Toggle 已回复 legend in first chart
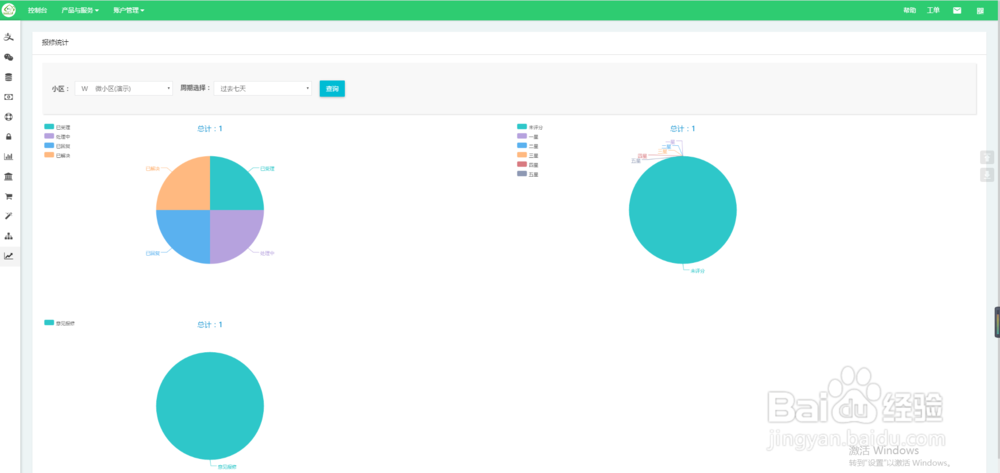 click(57, 145)
